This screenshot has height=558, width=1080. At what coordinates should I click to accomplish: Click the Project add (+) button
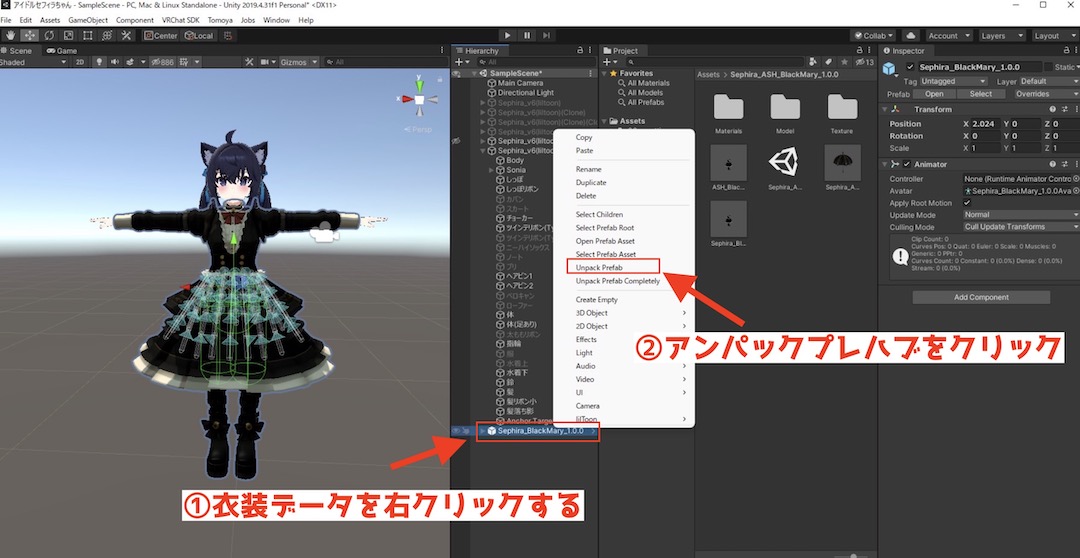pos(608,62)
